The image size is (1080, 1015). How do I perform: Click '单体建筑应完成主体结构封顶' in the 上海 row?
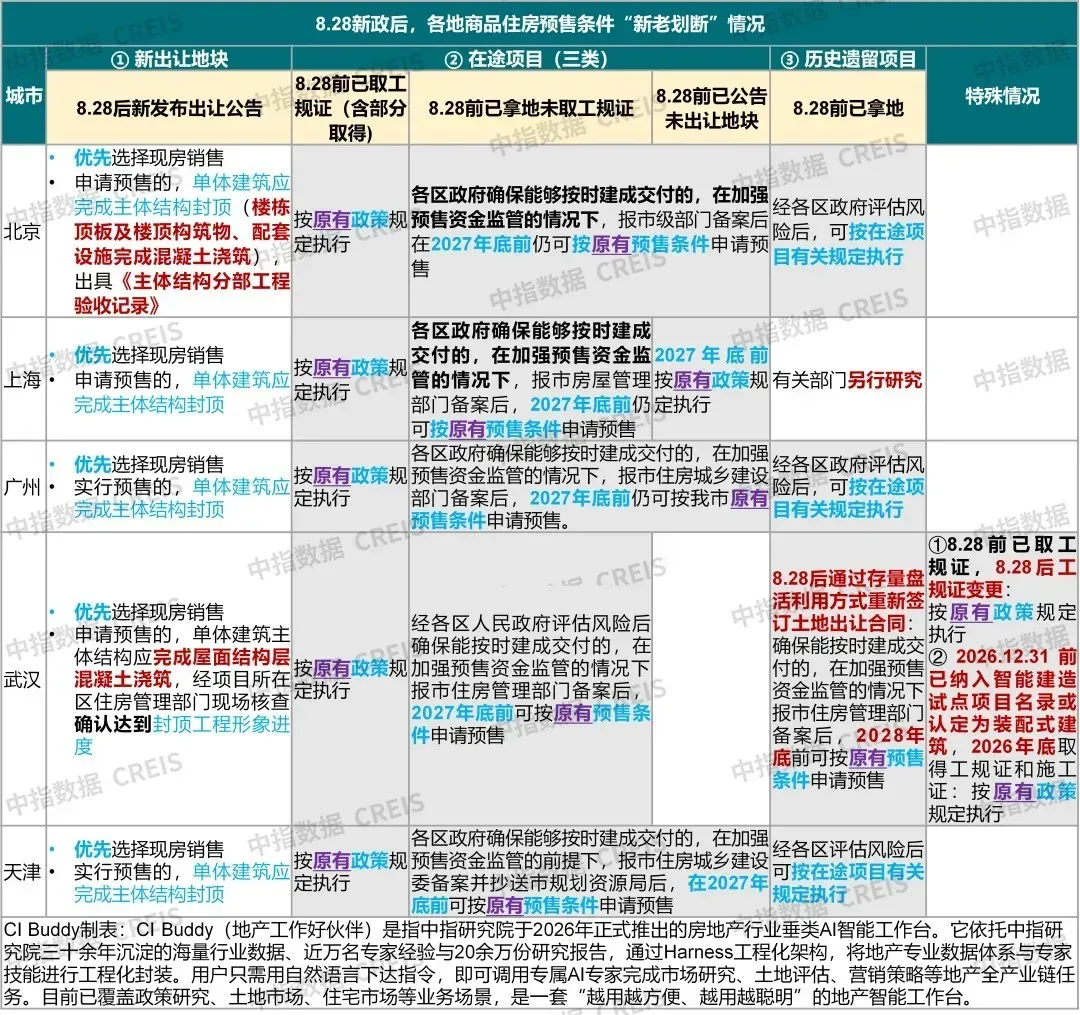coord(182,392)
